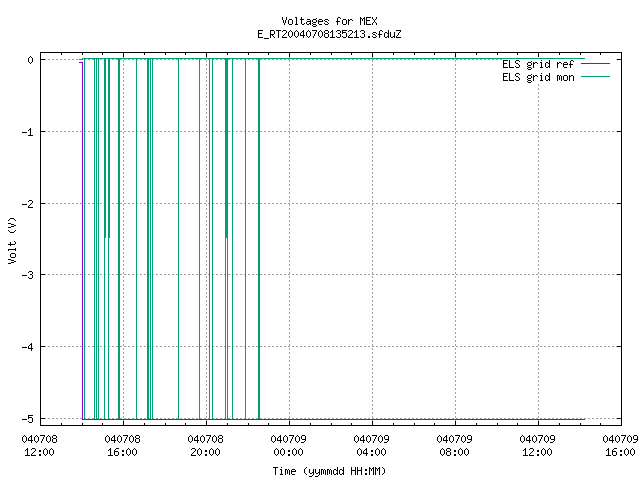Click y-axis tick label -5
Screen dimensions: 640x480
coord(27,419)
